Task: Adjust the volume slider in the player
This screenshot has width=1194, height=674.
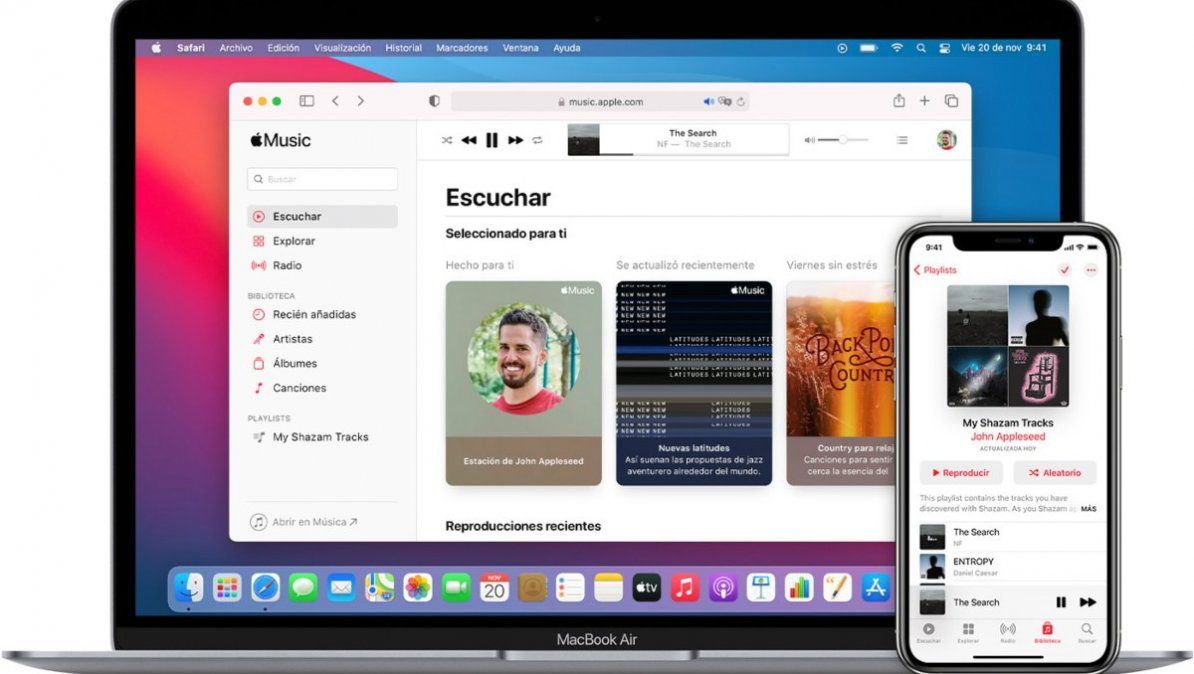Action: tap(843, 140)
